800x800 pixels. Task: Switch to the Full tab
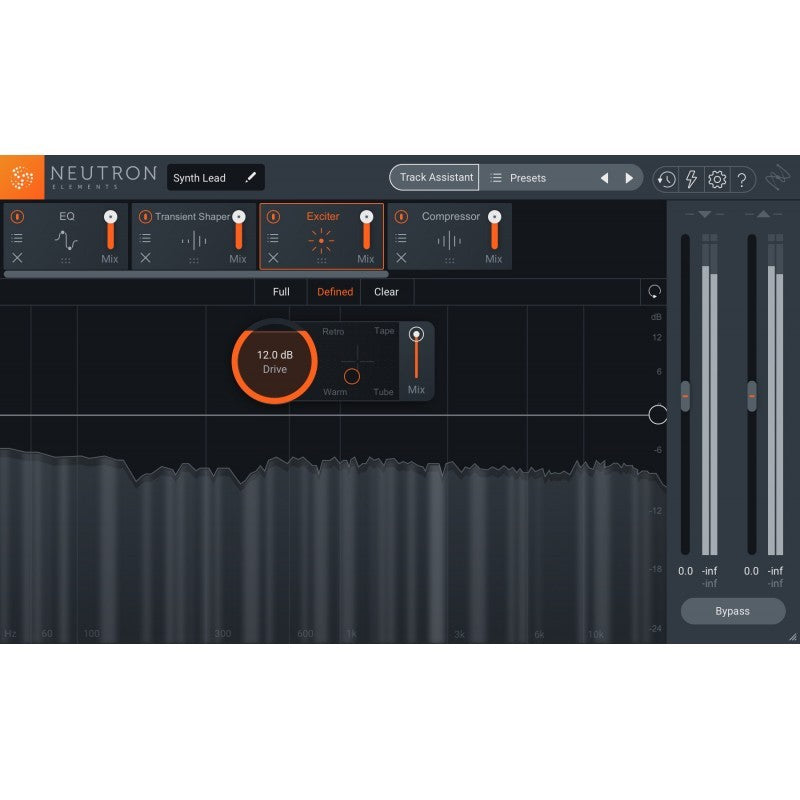(x=280, y=292)
